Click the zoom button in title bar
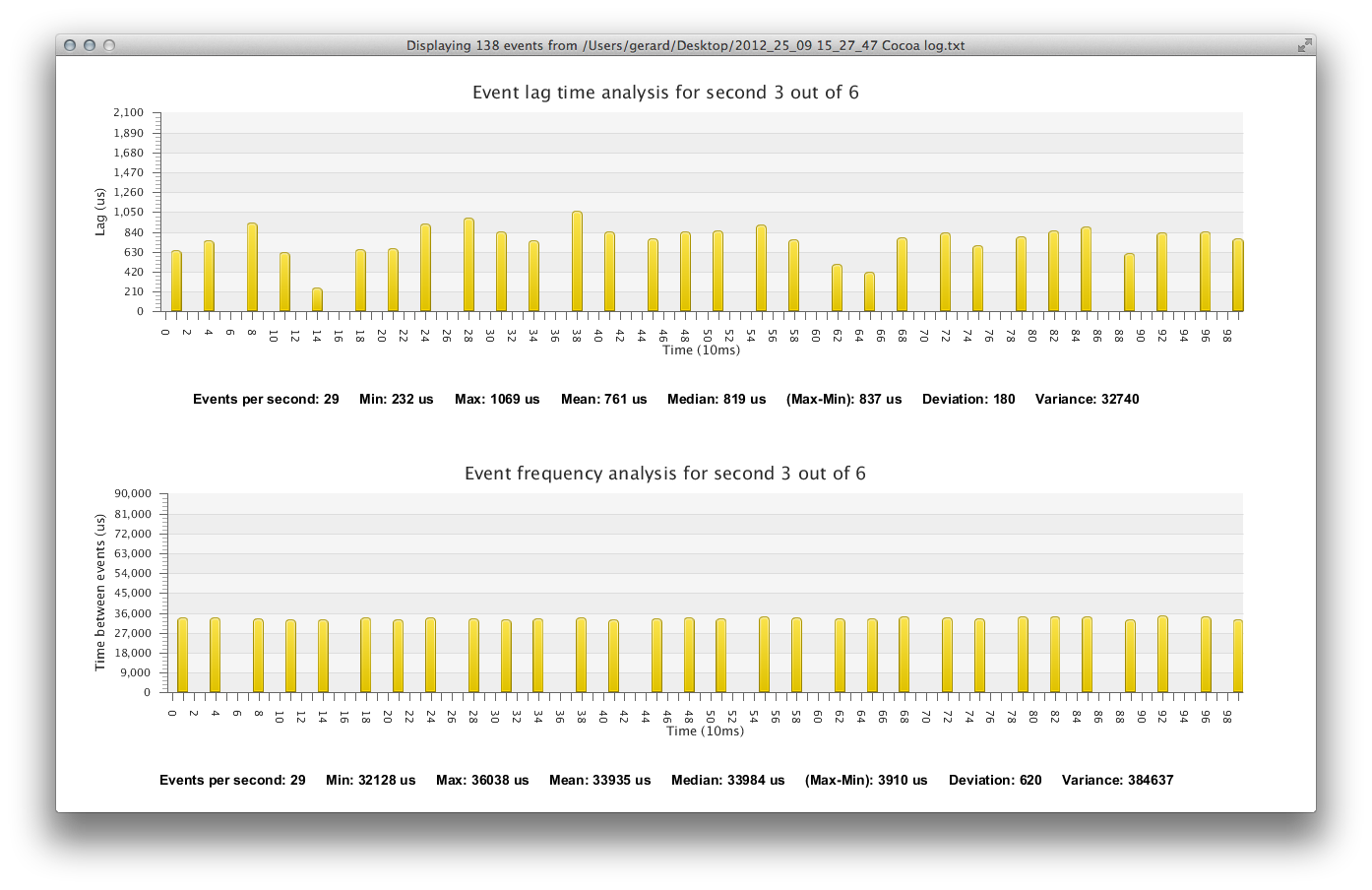This screenshot has height=890, width=1372. [109, 45]
